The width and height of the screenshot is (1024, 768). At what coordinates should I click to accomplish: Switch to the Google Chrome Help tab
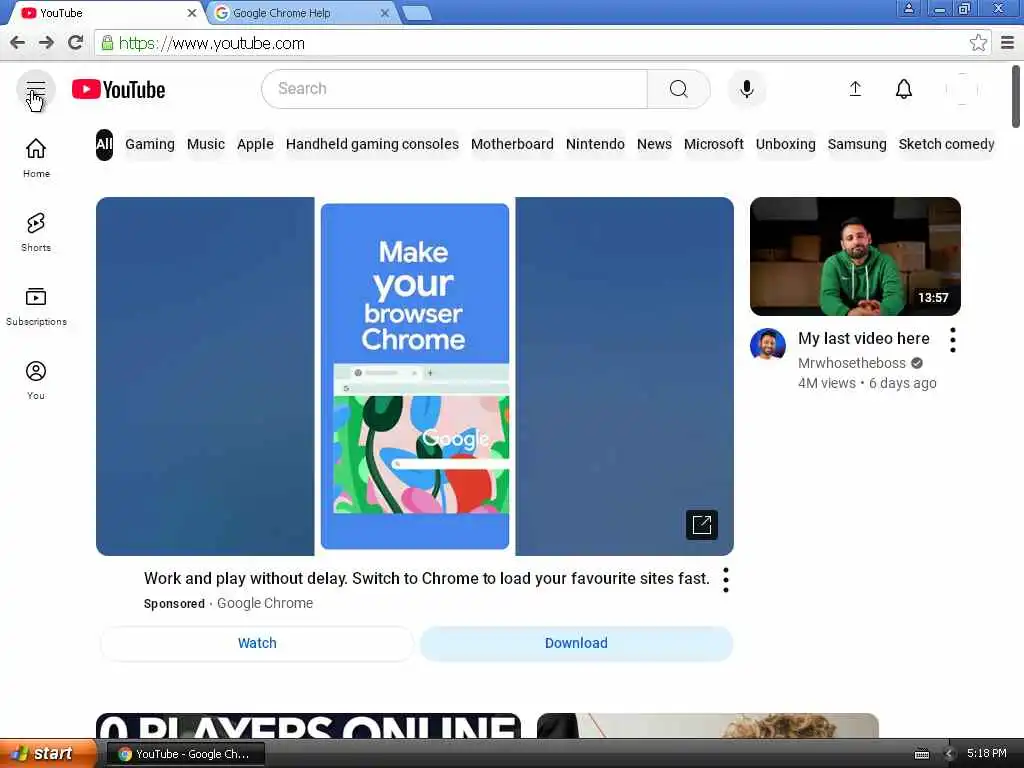300,13
